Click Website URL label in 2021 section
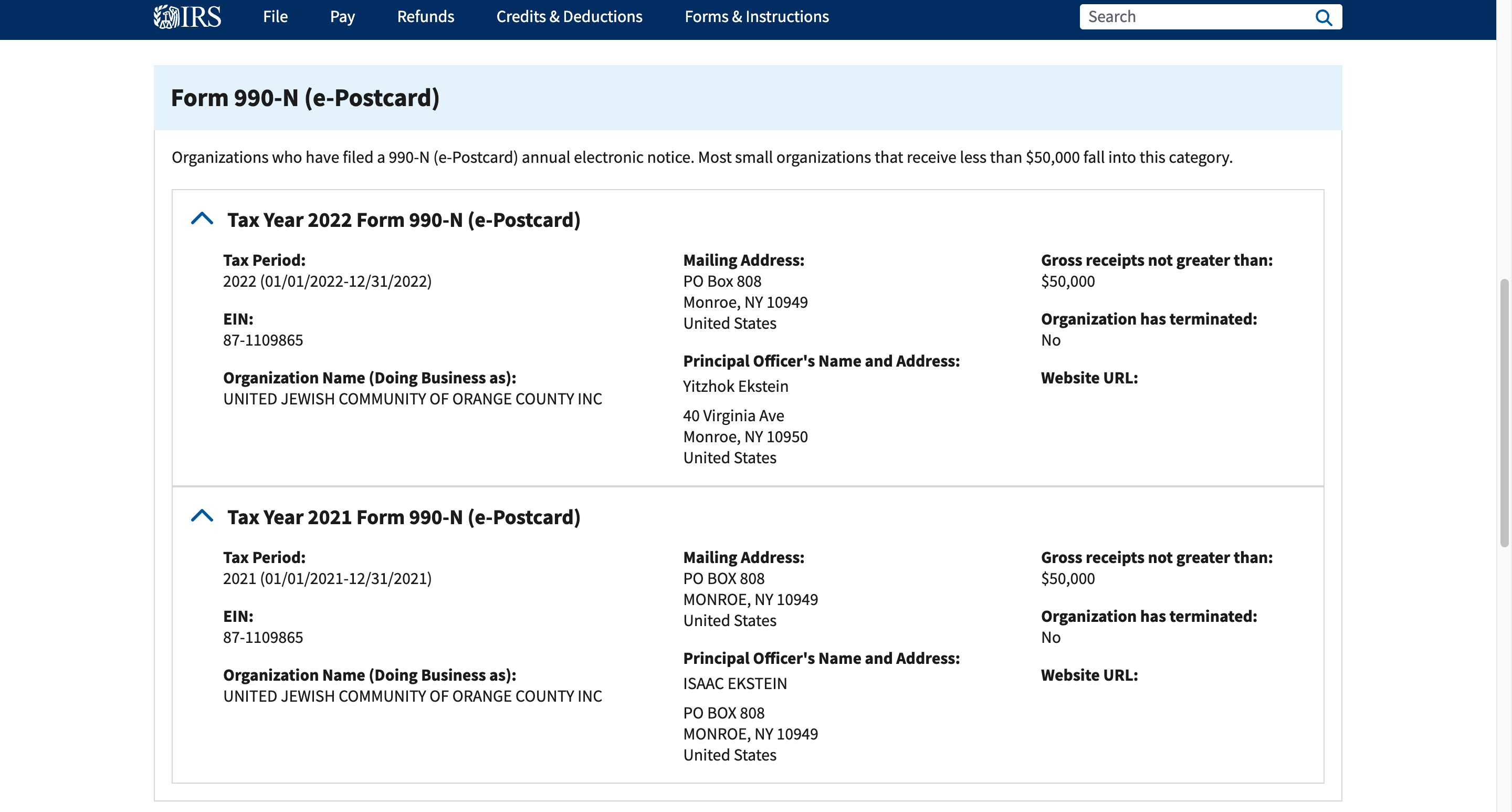Image resolution: width=1512 pixels, height=812 pixels. click(1089, 675)
